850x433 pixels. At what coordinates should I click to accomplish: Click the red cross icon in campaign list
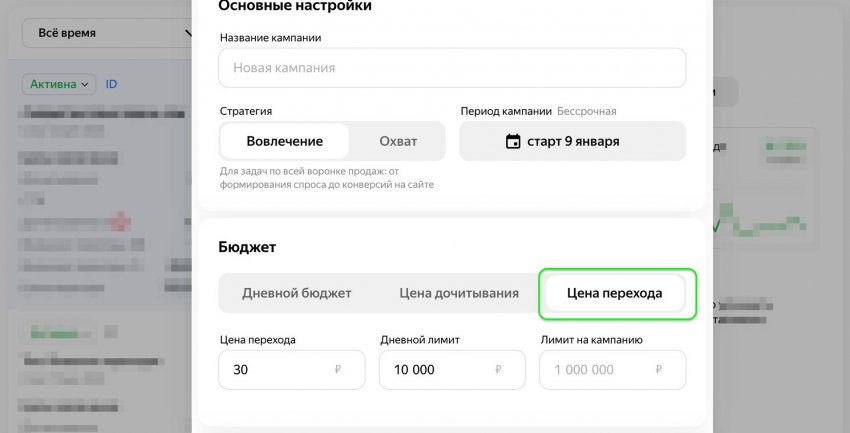pyautogui.click(x=122, y=221)
